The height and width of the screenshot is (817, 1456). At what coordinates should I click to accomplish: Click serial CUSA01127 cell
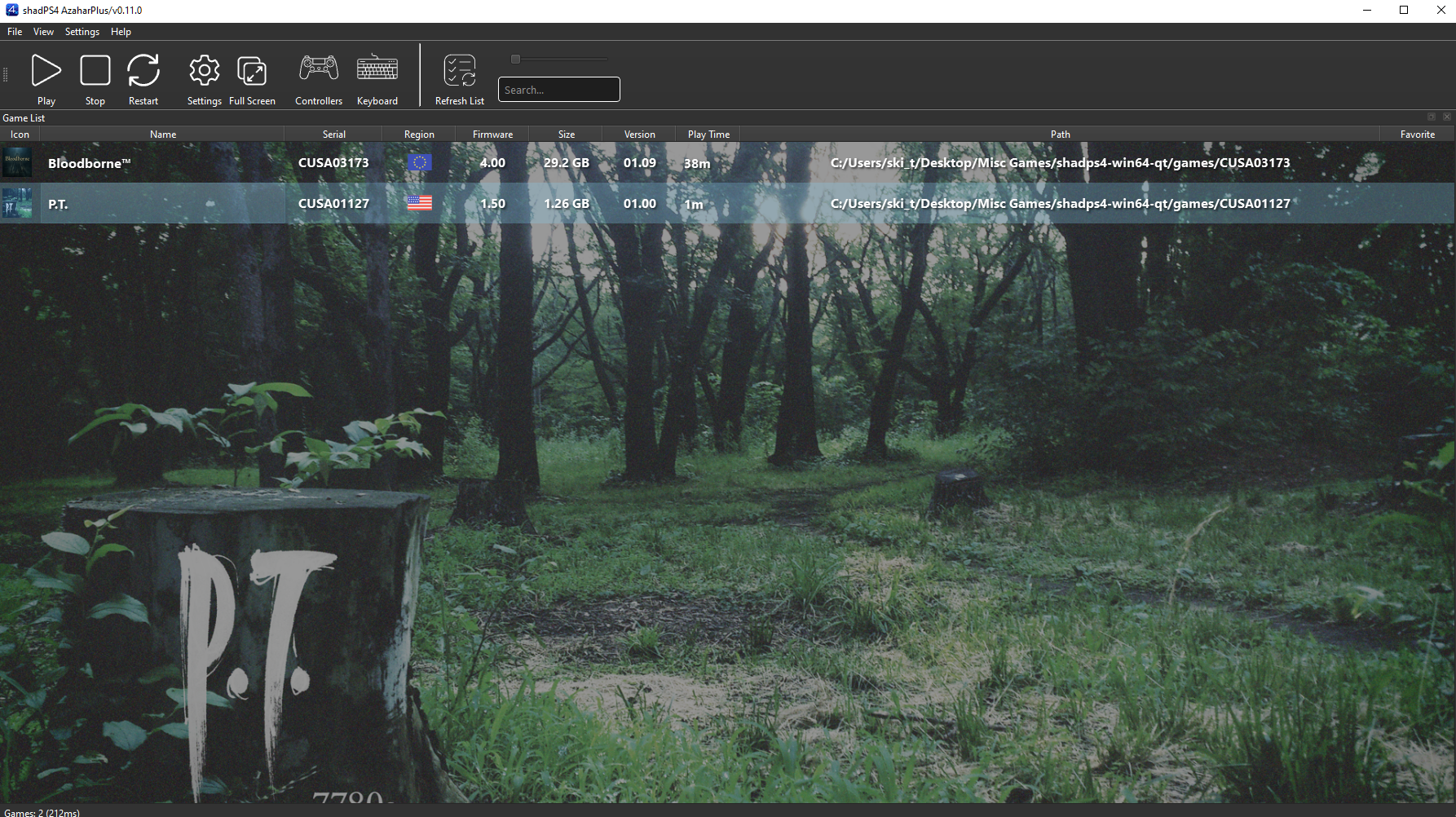(333, 203)
